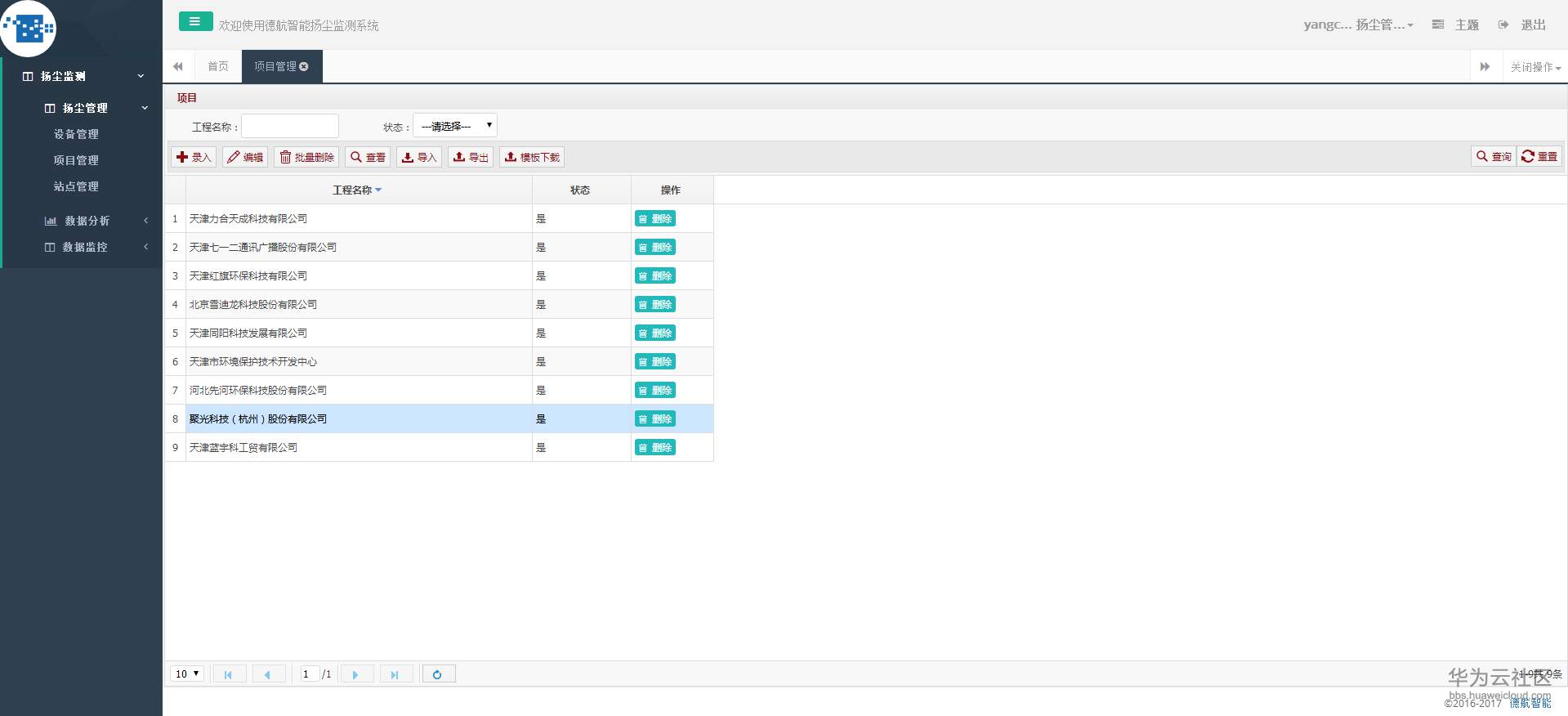The width and height of the screenshot is (1568, 716).
Task: Click the 录入 (add) toolbar button
Action: click(x=194, y=157)
